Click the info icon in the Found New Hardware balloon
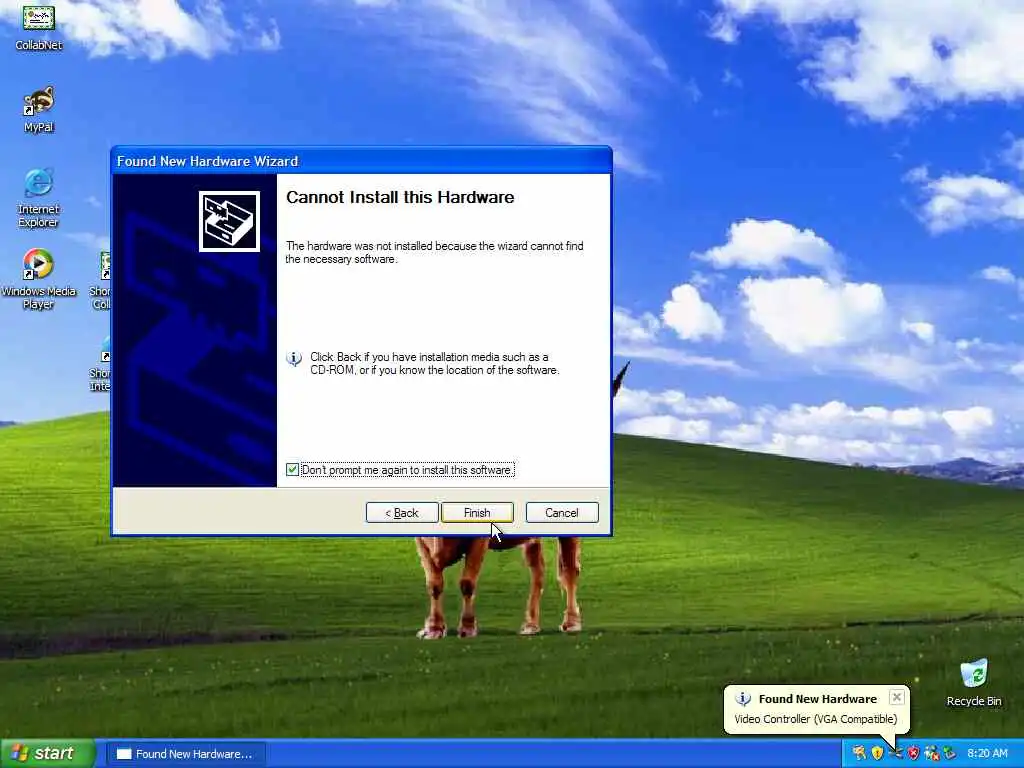 pyautogui.click(x=743, y=699)
